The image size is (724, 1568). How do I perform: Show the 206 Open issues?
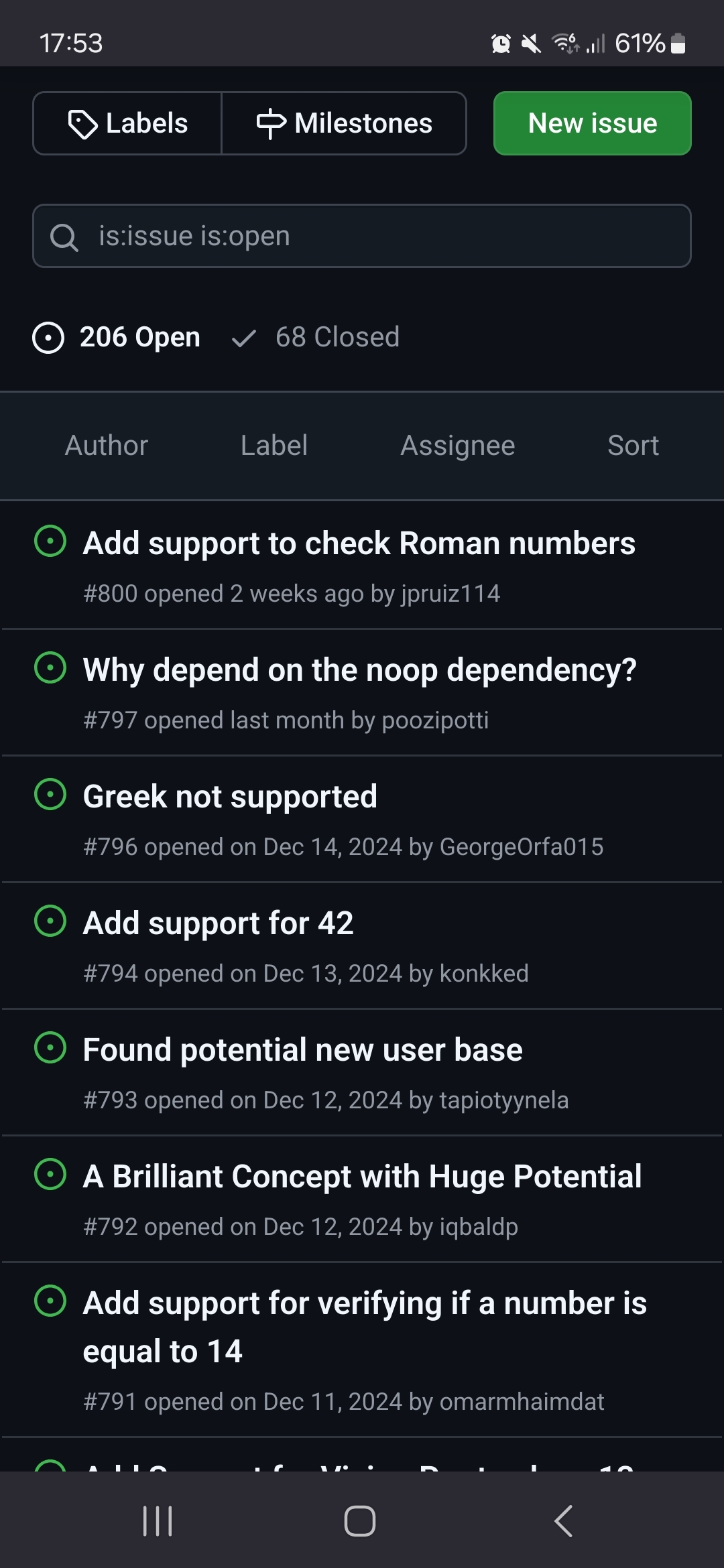(x=117, y=337)
